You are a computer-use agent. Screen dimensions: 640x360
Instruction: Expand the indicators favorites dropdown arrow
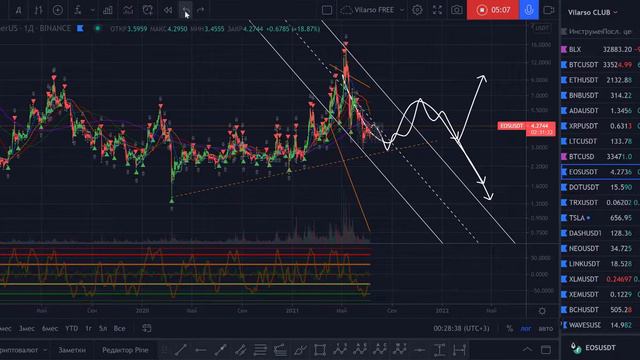point(93,10)
